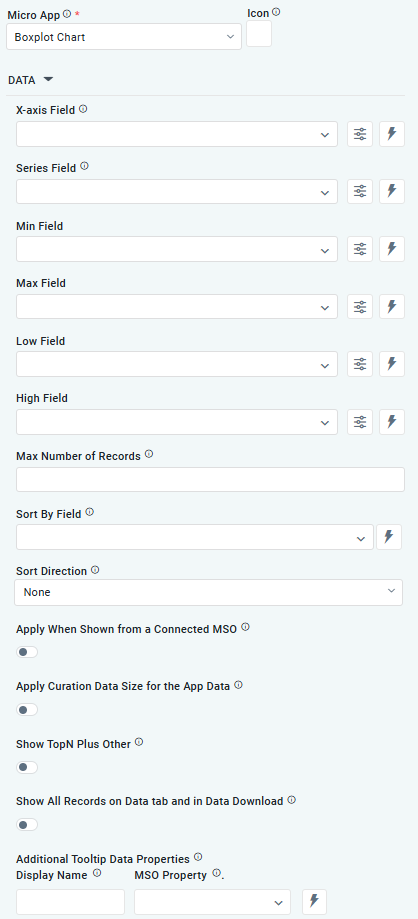Toggle Show All Records on Data tab switch

(x=27, y=825)
